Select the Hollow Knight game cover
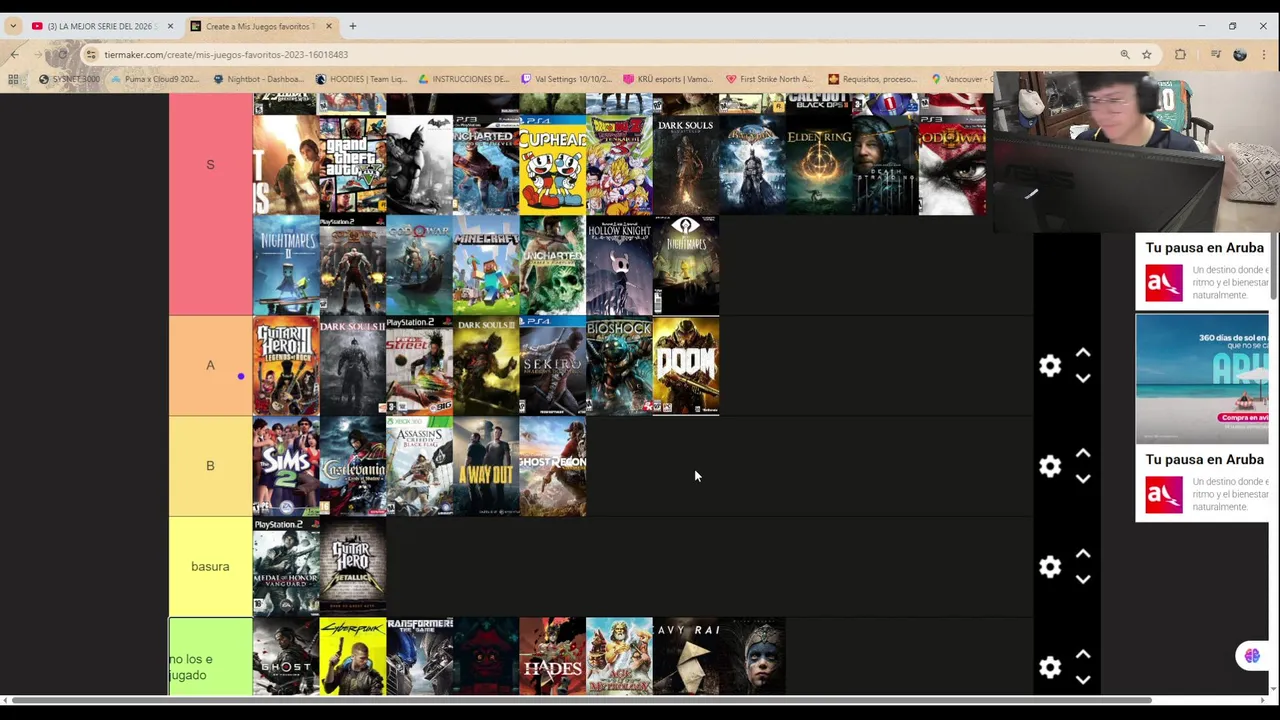The image size is (1280, 720). 619,265
